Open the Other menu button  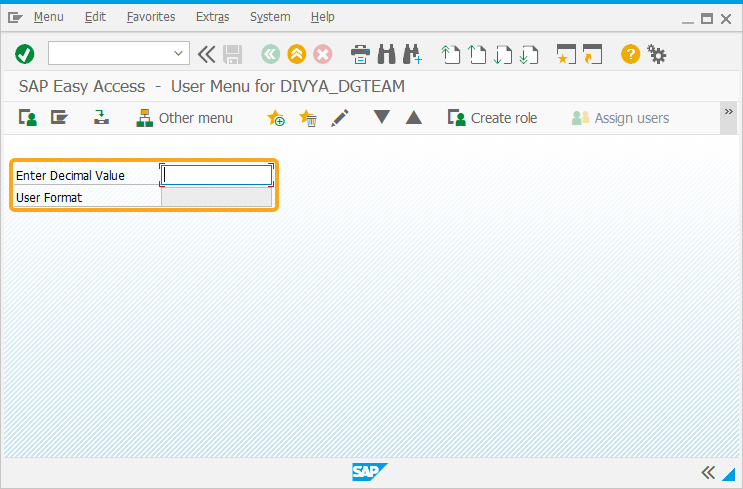coord(184,118)
